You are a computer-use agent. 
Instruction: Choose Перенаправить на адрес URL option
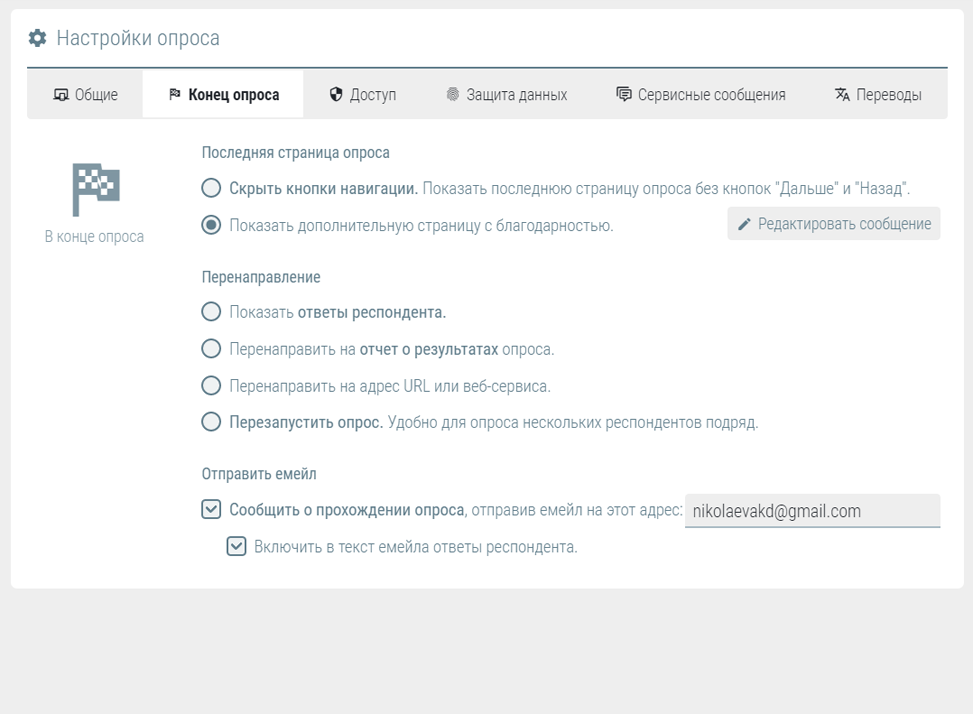pos(211,385)
